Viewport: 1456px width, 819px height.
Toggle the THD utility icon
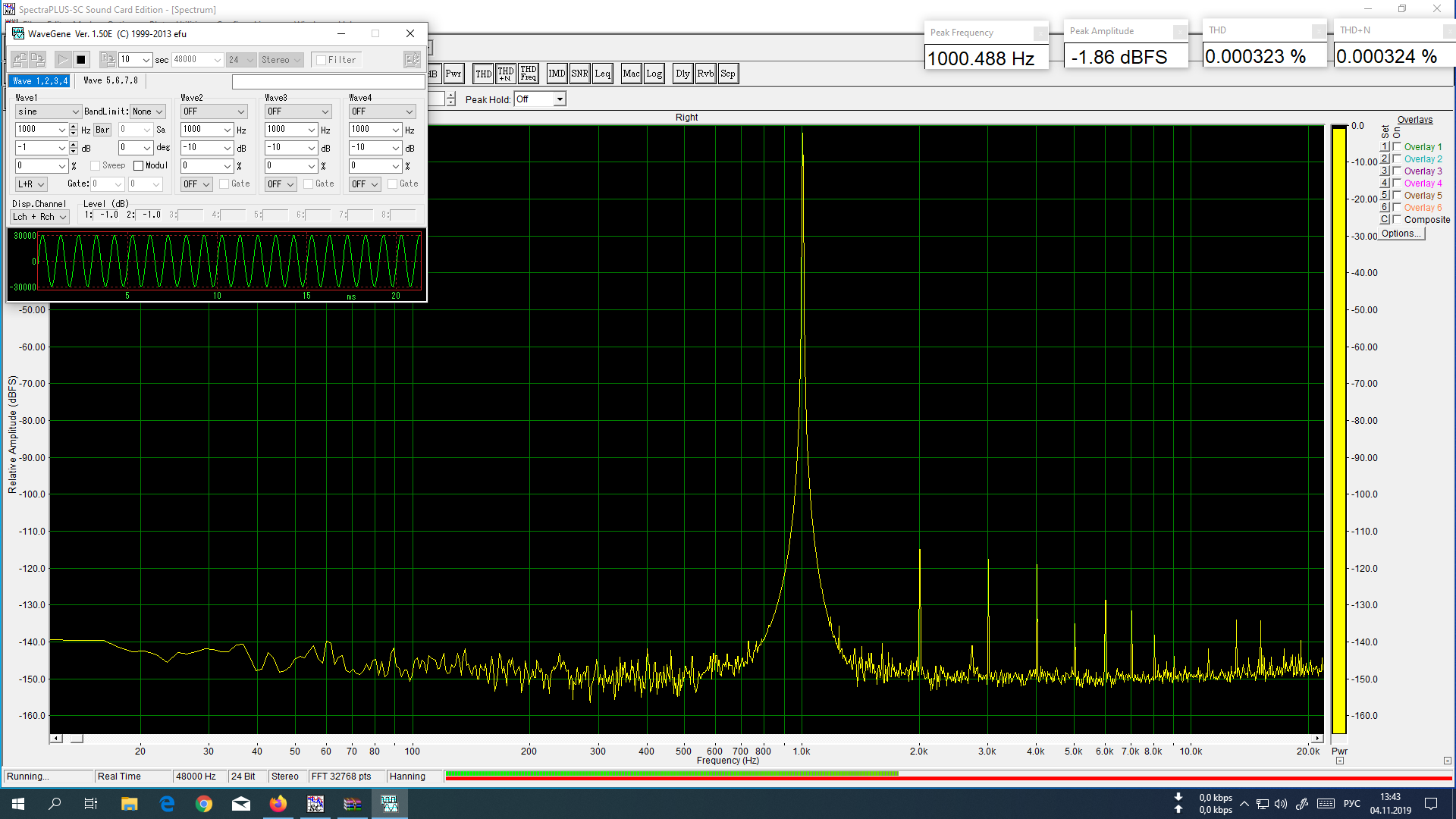(x=483, y=74)
